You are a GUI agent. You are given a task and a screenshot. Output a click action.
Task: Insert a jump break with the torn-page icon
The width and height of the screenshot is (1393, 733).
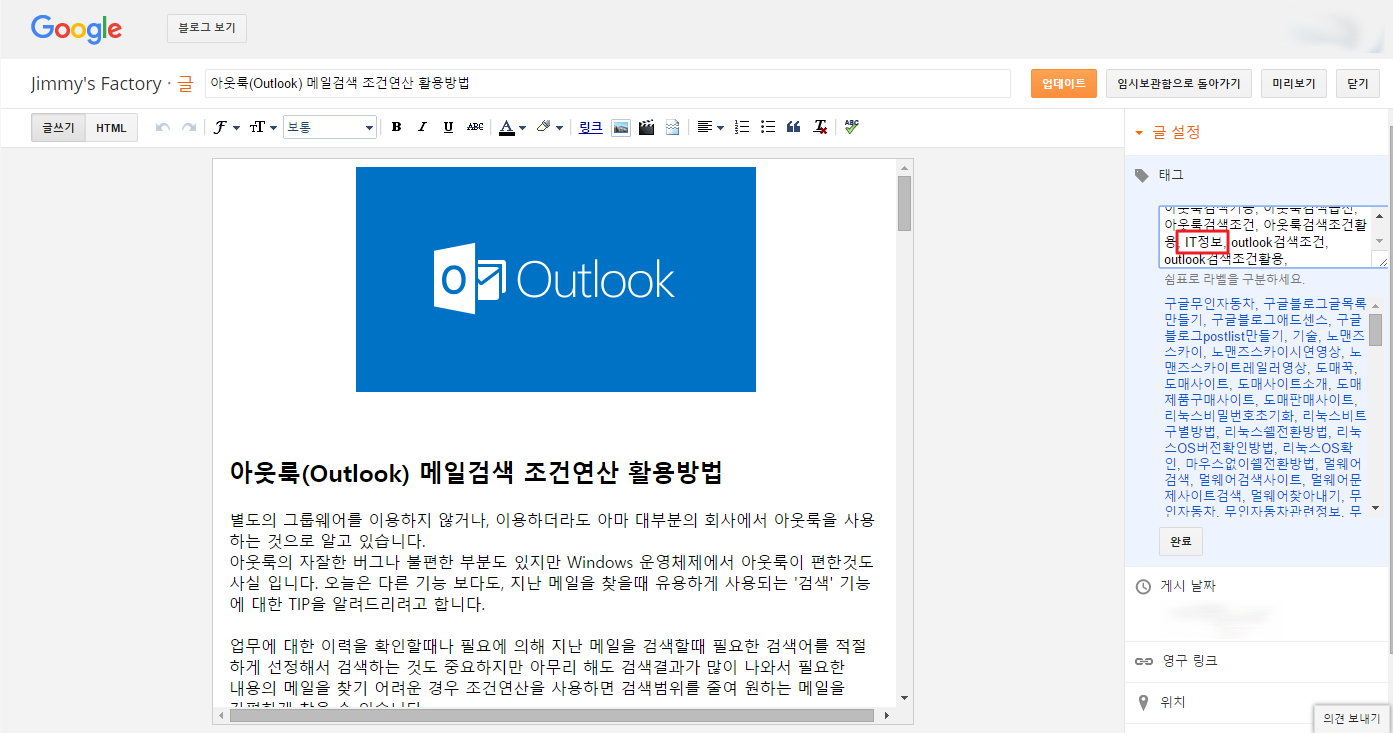pyautogui.click(x=672, y=127)
